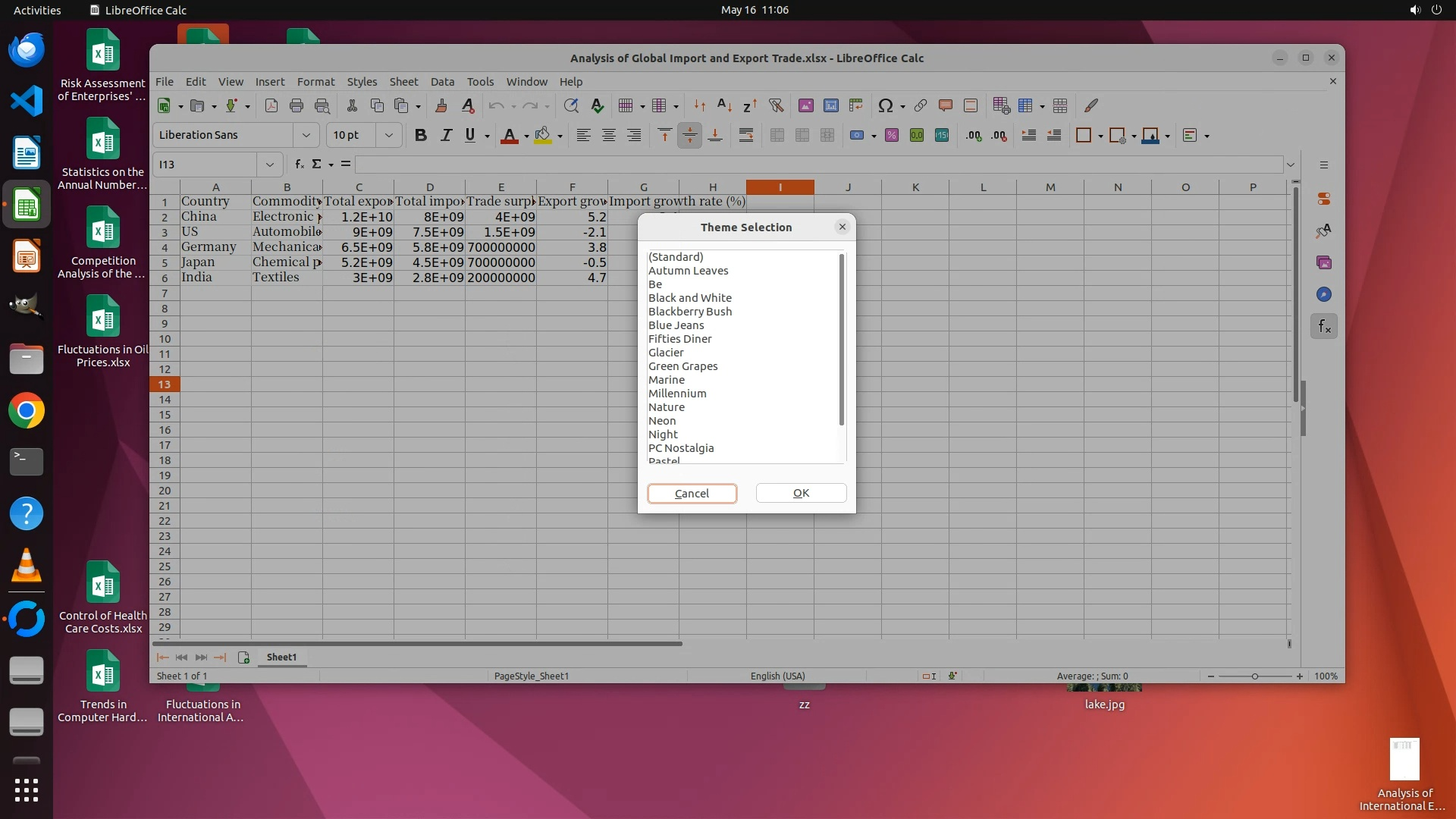This screenshot has width=1456, height=819.
Task: Open the Data menu
Action: (x=442, y=82)
